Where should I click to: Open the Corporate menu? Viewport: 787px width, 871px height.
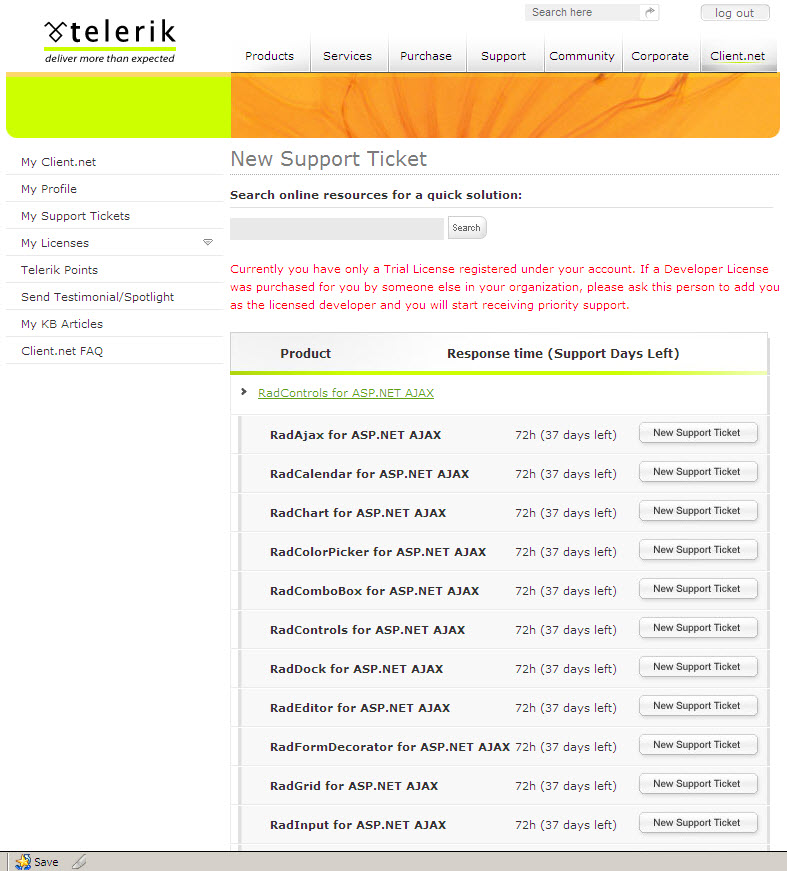pos(660,56)
